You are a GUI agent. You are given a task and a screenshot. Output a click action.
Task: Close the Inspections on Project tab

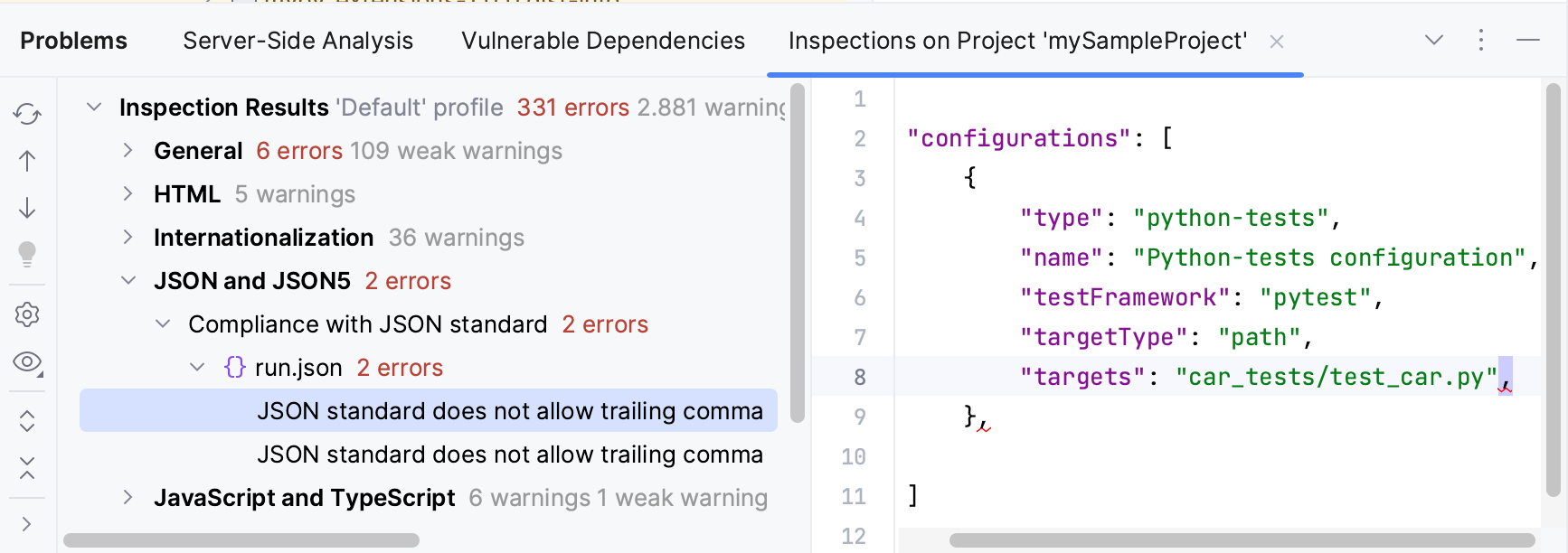(1277, 42)
